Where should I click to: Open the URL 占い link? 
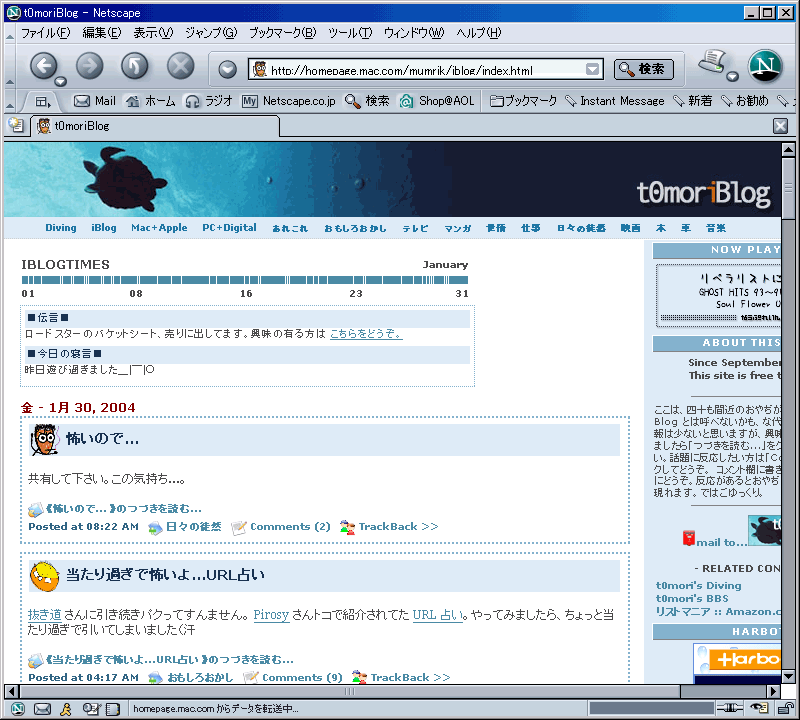(438, 615)
